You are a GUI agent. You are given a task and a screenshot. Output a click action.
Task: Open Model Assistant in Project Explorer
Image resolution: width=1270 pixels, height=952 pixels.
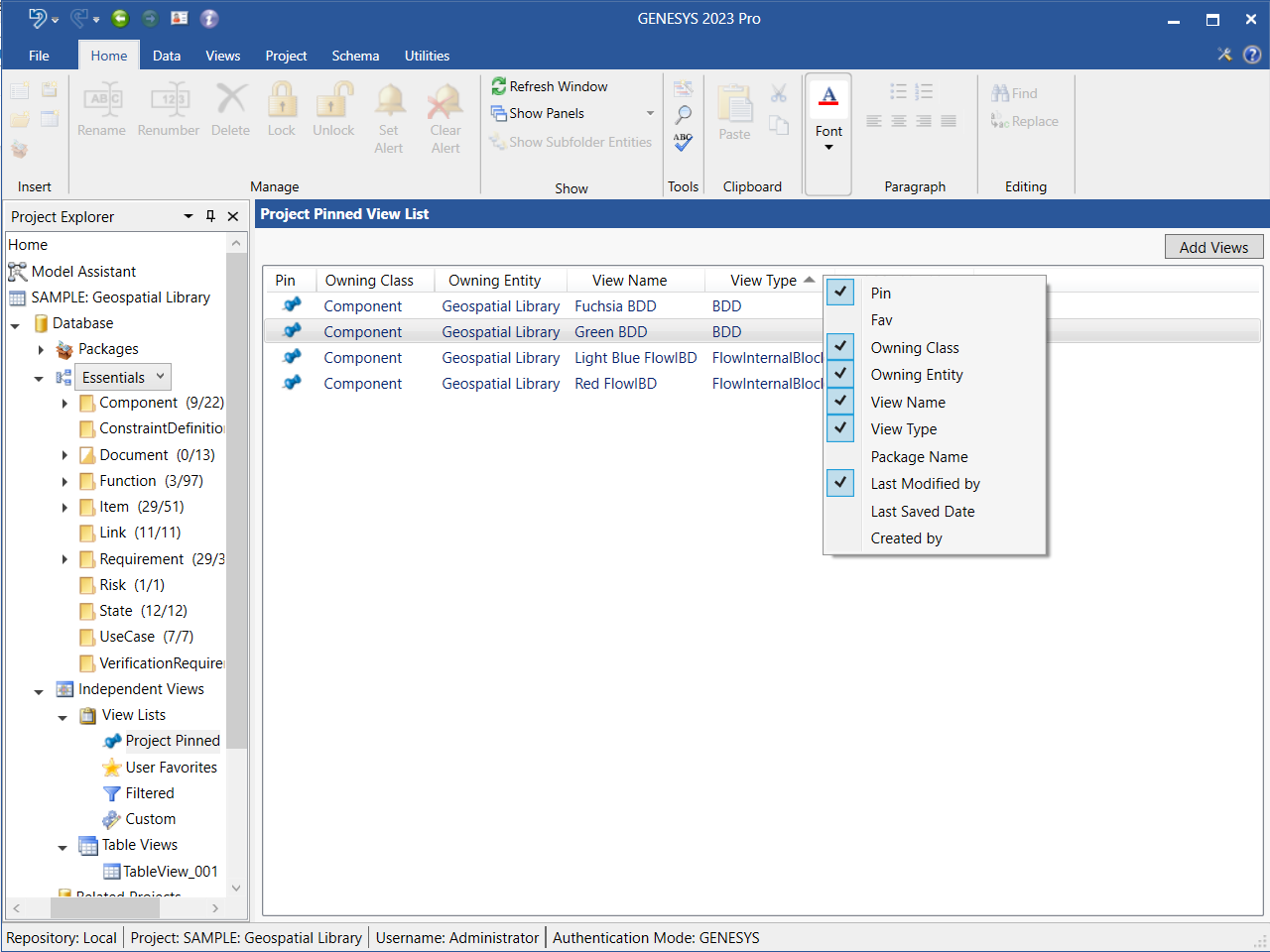(83, 272)
